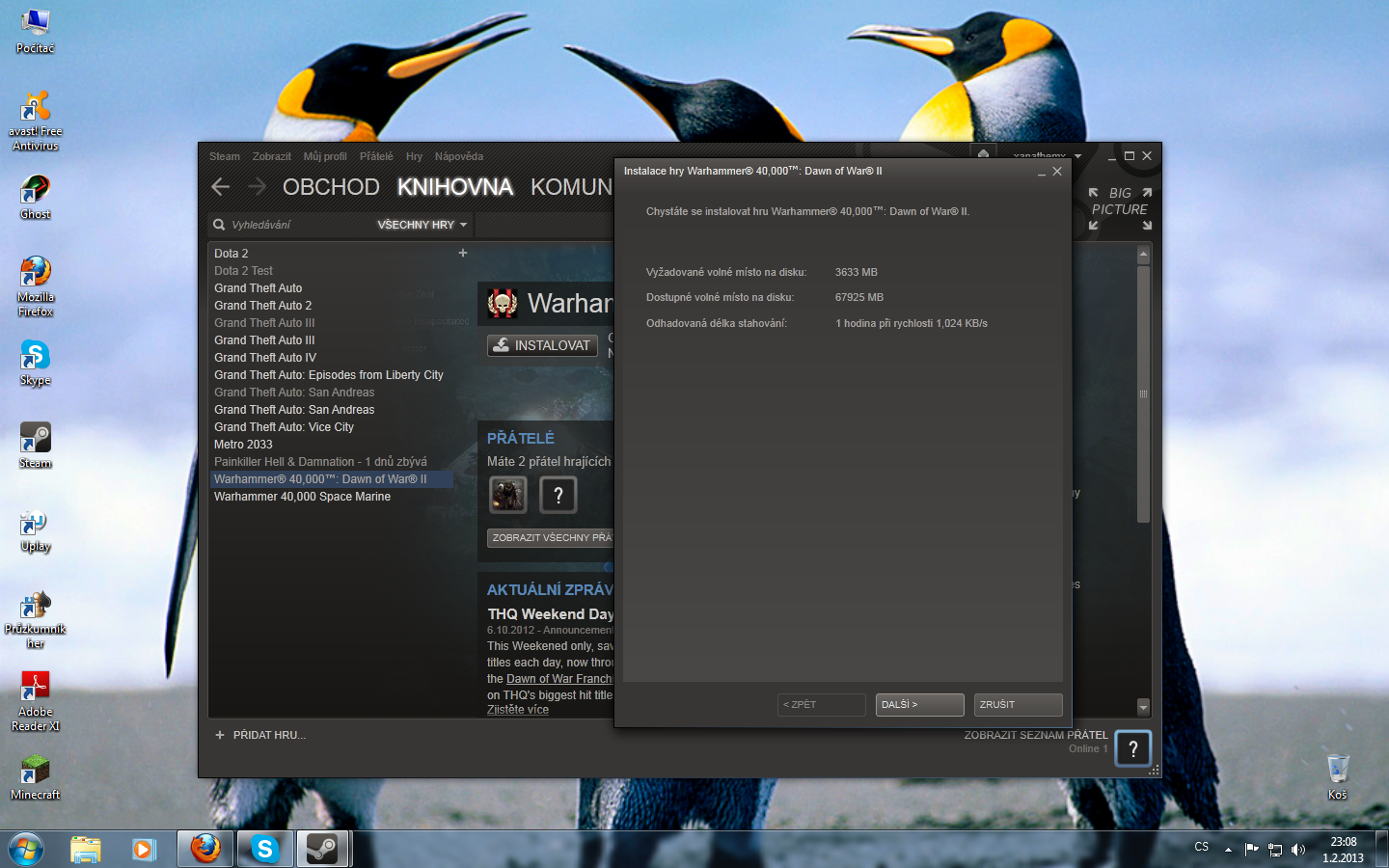Click the friend avatar thumbnail under Přátelé
This screenshot has width=1389, height=868.
[508, 495]
